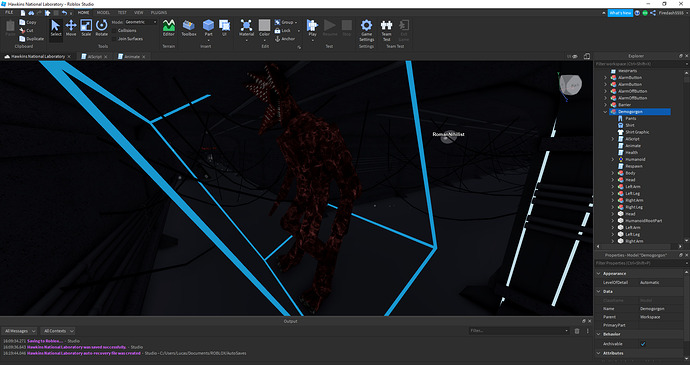
Task: Activate the Scale tool
Action: click(86, 28)
